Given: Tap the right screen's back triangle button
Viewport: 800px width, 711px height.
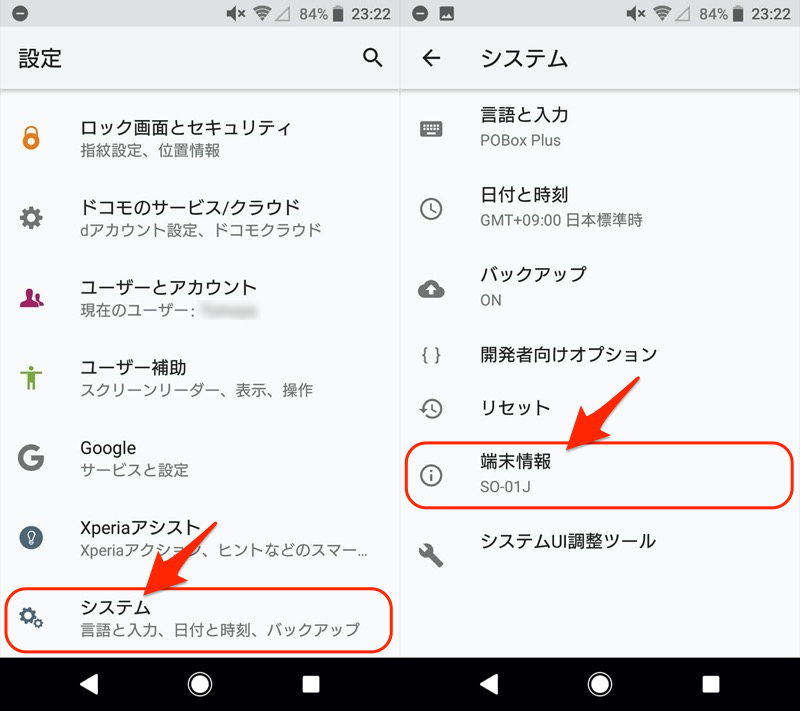Looking at the screenshot, I should pyautogui.click(x=489, y=684).
